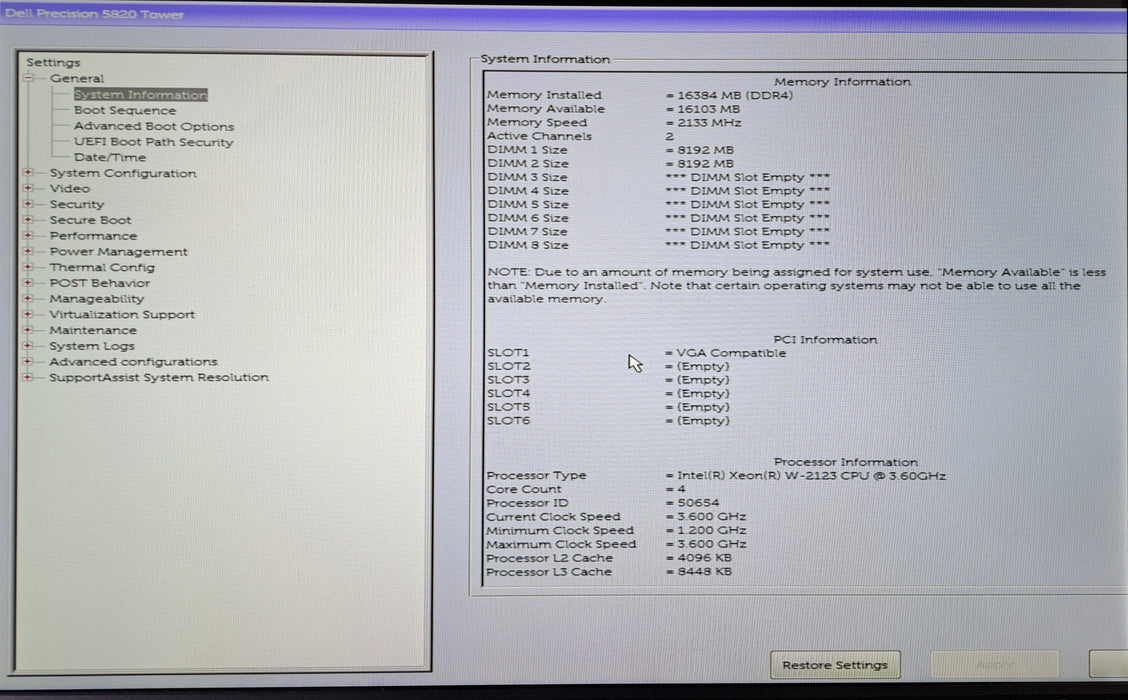Expand the Advanced configurations node
This screenshot has height=700, width=1128.
tap(28, 361)
